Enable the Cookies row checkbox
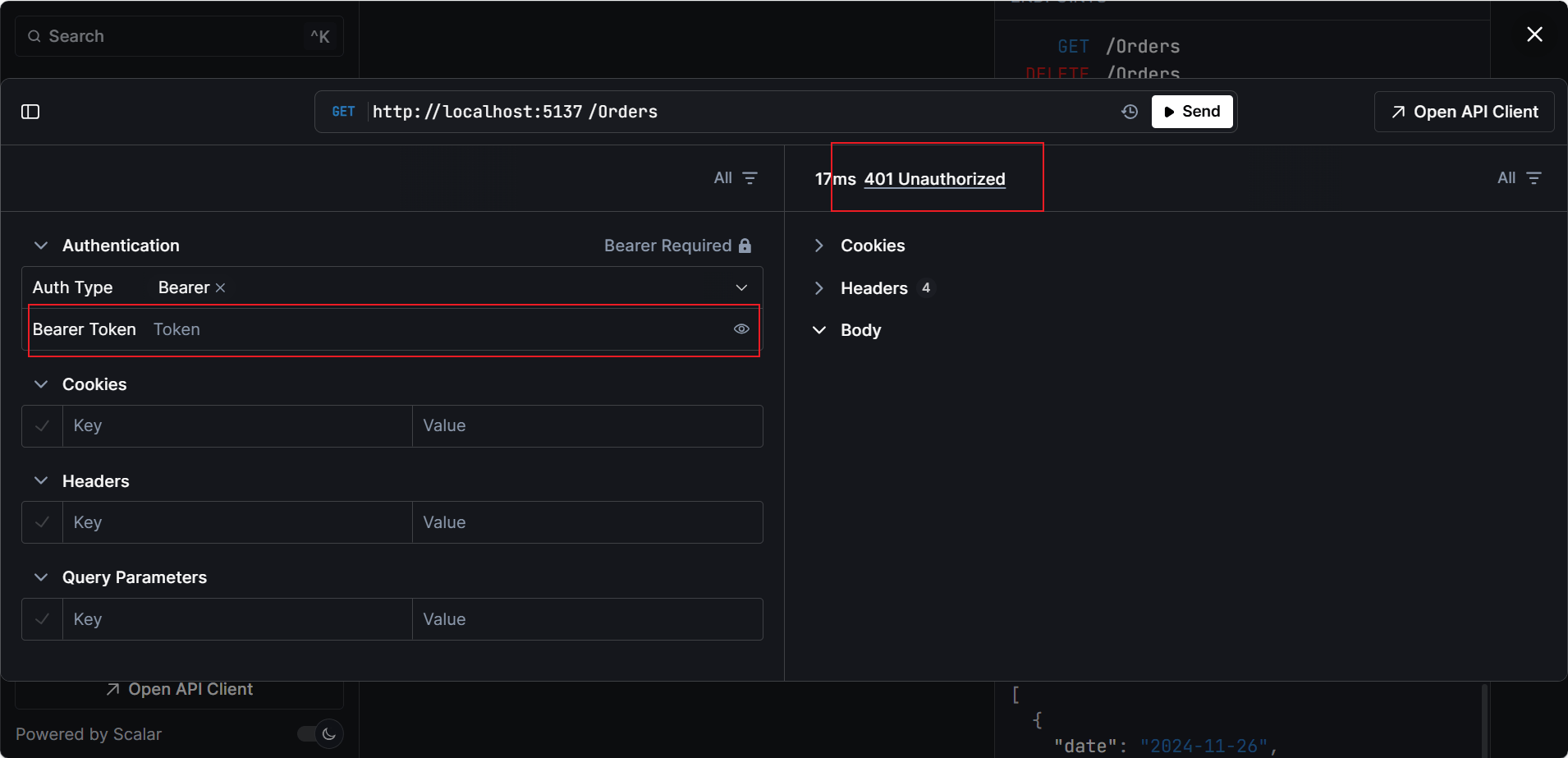 [x=43, y=426]
